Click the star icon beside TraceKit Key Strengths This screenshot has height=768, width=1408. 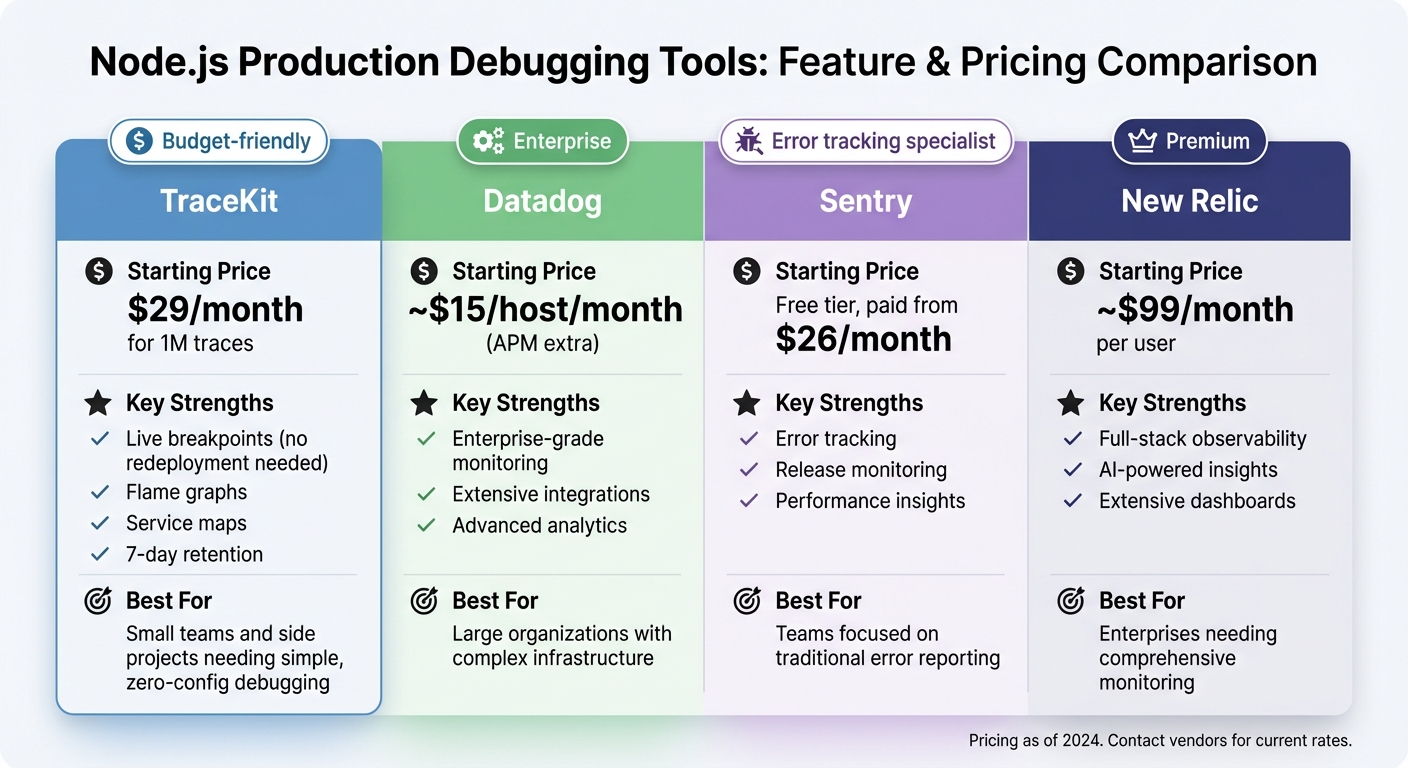click(98, 403)
